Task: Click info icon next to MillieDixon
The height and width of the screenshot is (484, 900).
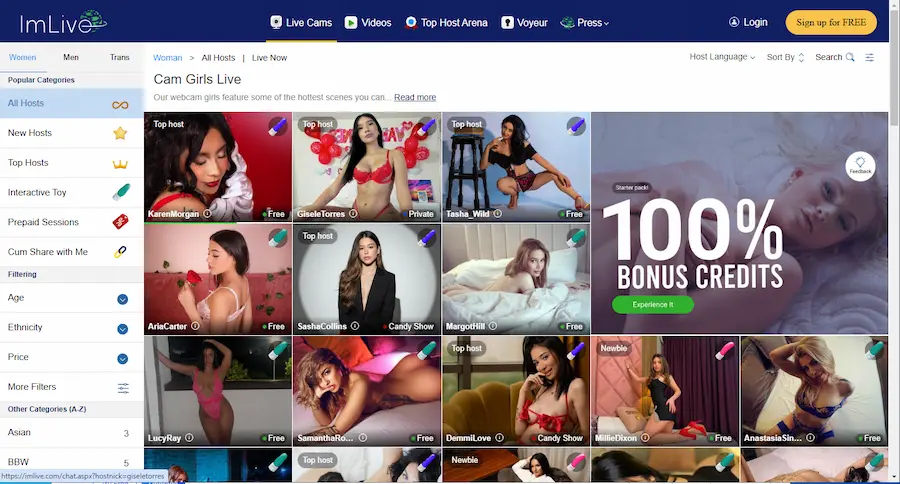Action: (645, 438)
